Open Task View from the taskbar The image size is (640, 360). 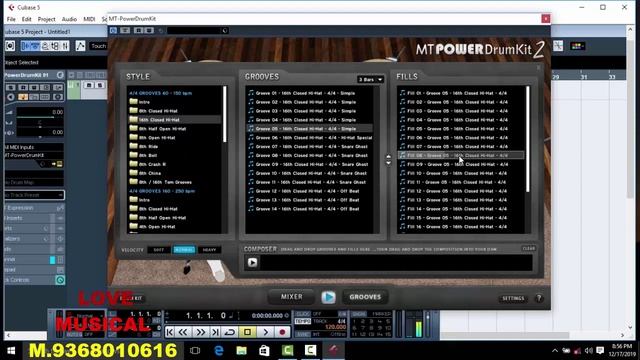[x=195, y=350]
